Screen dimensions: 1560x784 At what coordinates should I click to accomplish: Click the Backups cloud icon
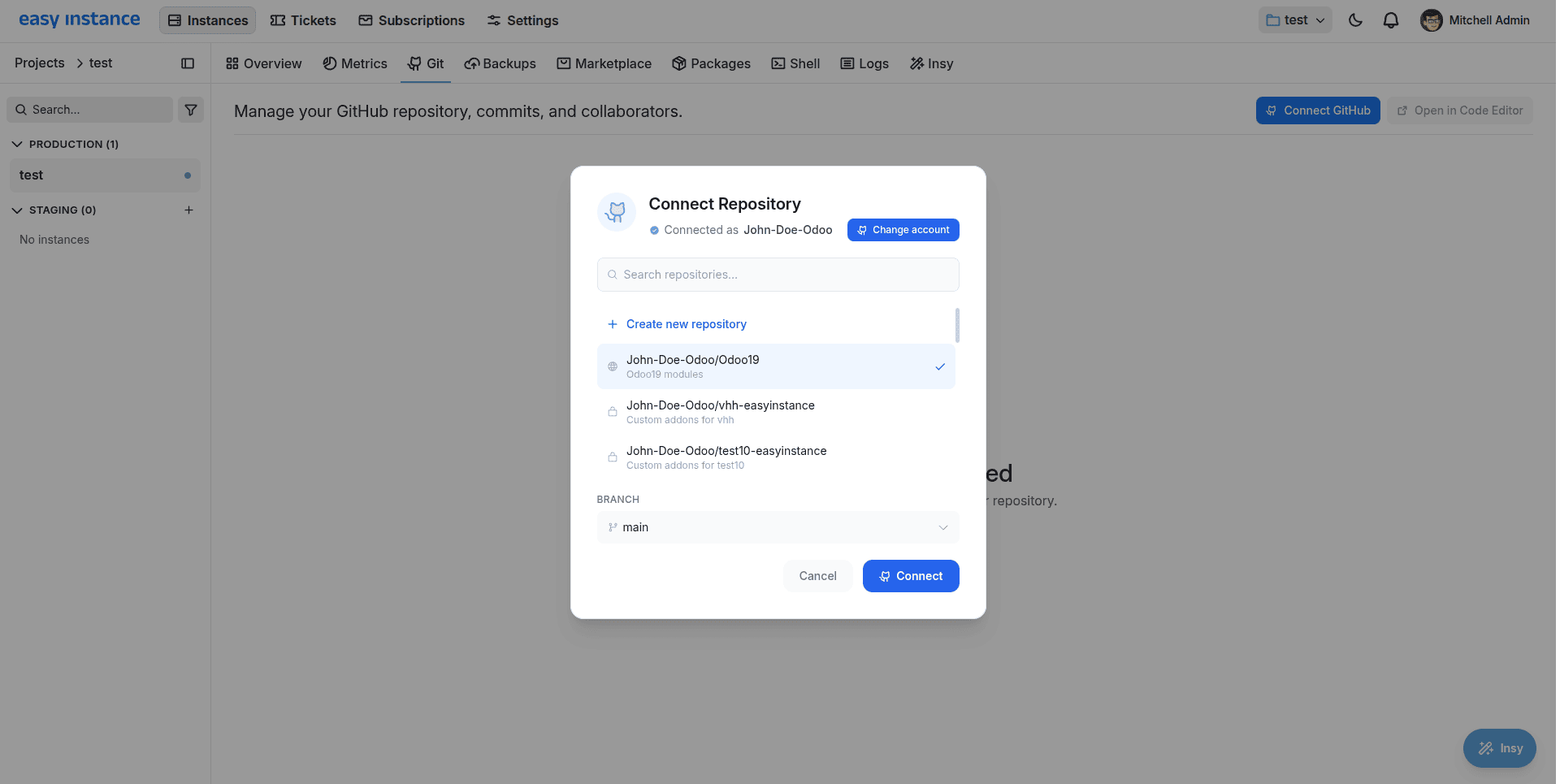(471, 63)
